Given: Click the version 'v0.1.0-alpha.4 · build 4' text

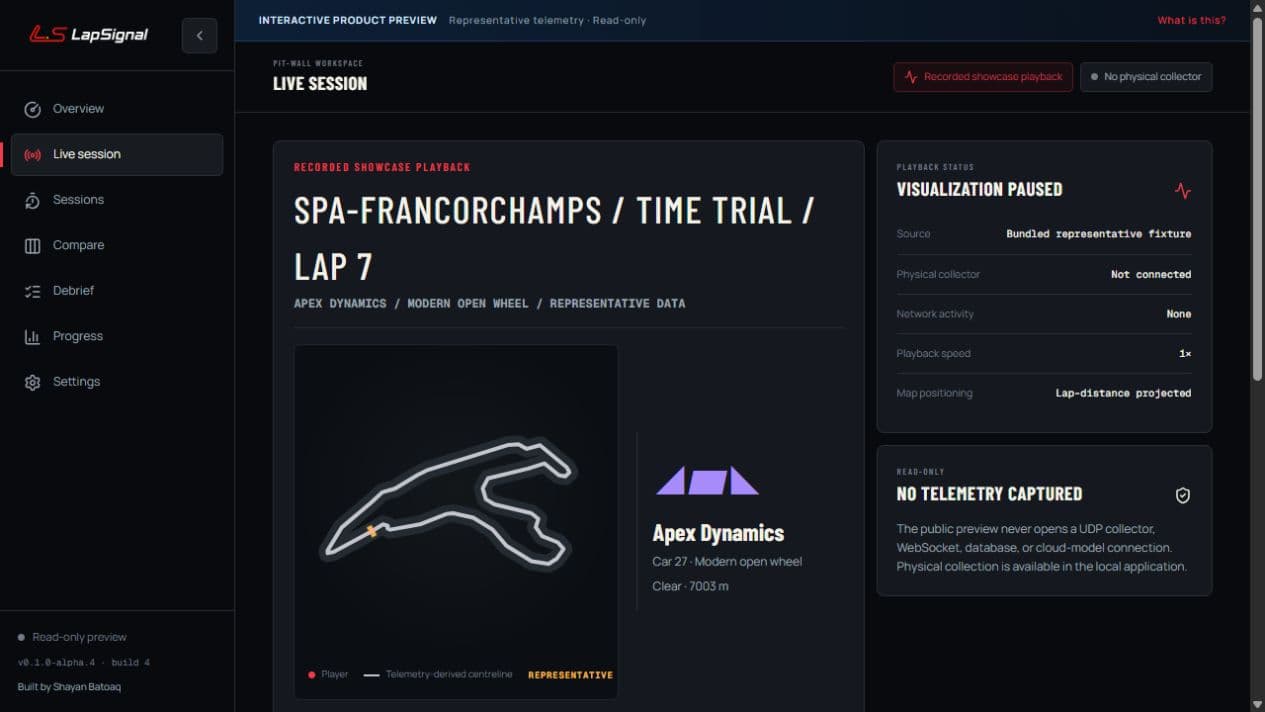Looking at the screenshot, I should coord(84,663).
